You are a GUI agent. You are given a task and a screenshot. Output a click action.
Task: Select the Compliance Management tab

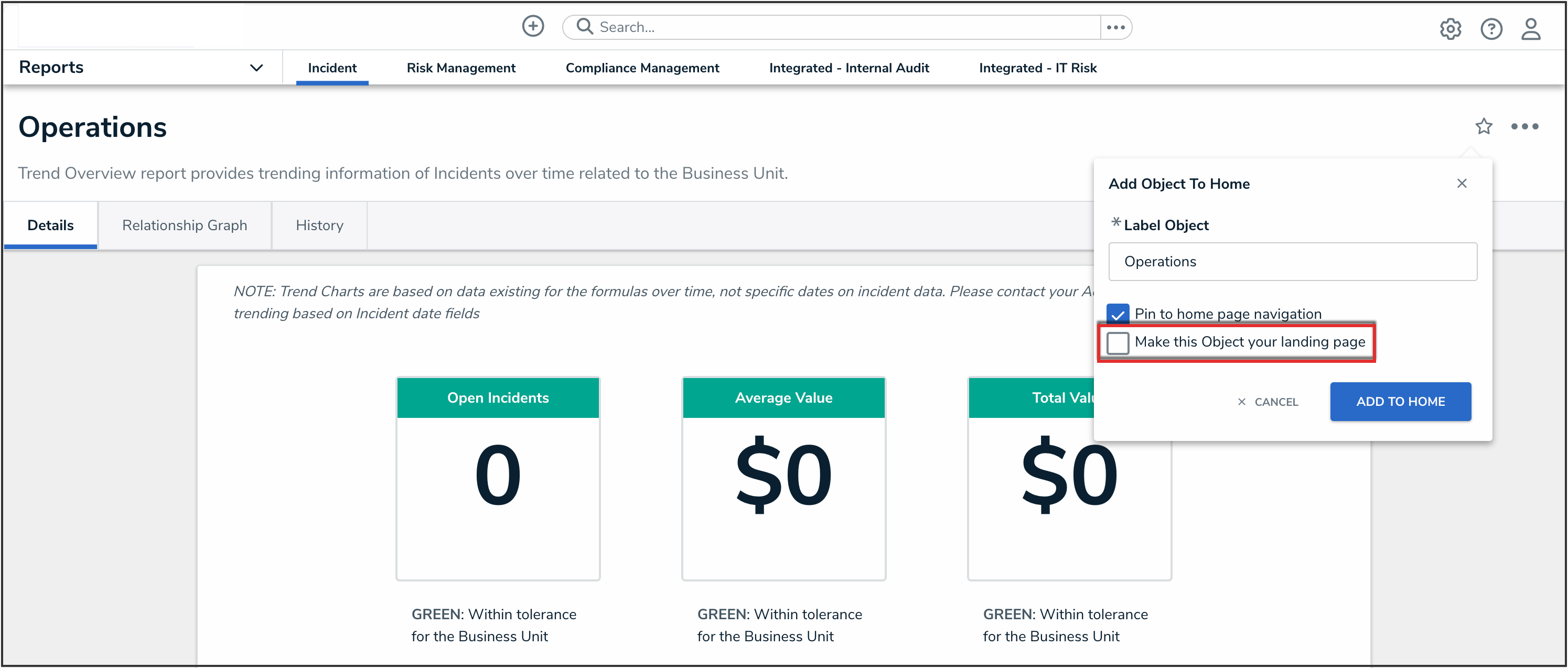pyautogui.click(x=642, y=68)
